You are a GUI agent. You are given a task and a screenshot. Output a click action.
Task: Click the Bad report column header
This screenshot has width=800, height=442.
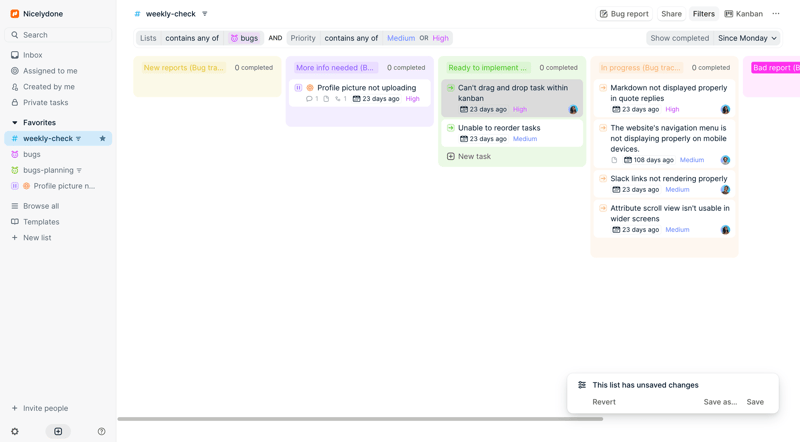tap(776, 67)
